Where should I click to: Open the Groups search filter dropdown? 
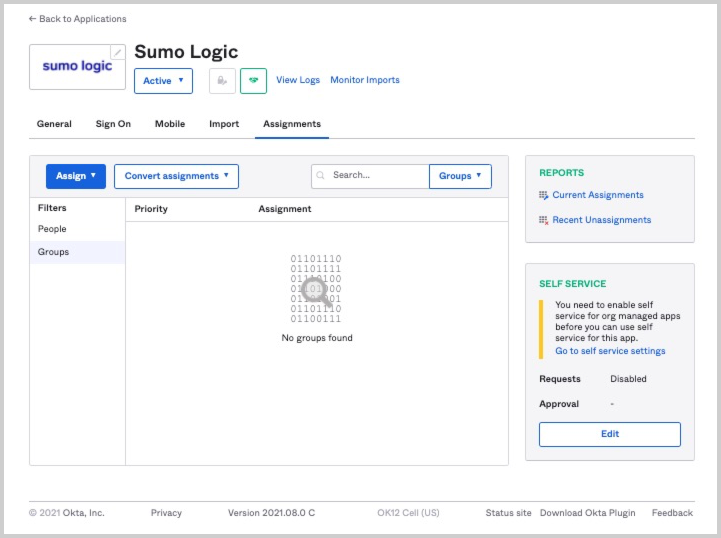[x=460, y=176]
